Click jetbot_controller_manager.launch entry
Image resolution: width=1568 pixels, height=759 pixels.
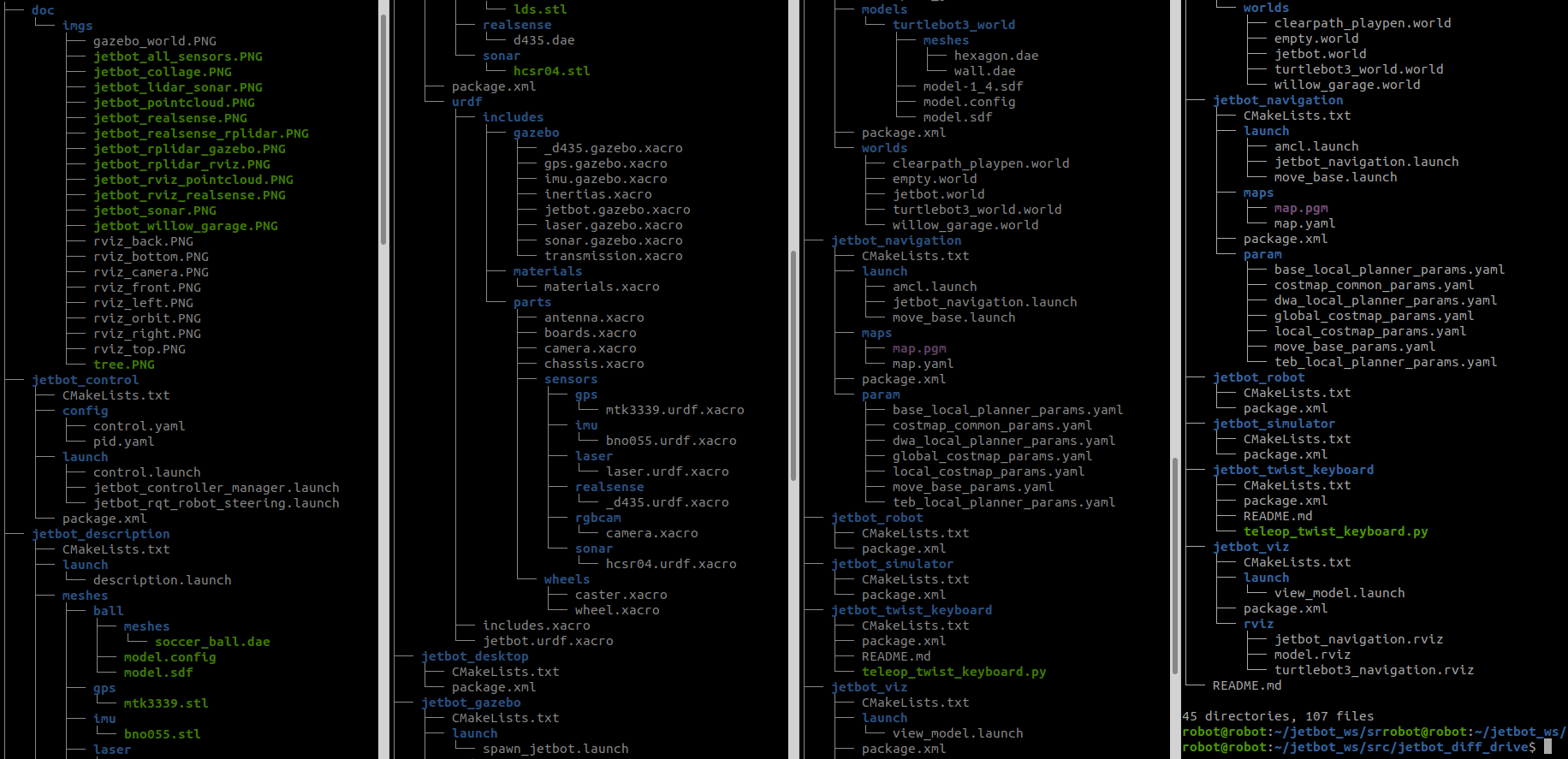pos(217,488)
